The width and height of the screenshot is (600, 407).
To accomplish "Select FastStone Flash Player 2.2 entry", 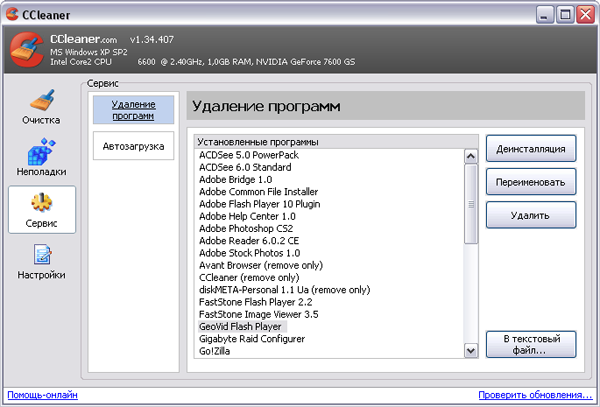I will [x=255, y=302].
